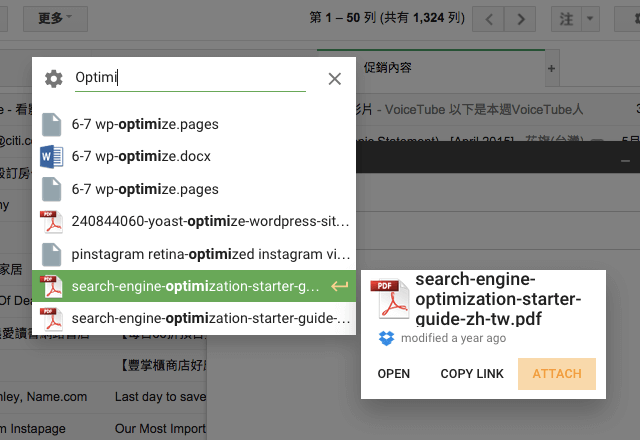
Task: Click Word icon for 6-7 wp-optimize.docx
Action: pyautogui.click(x=51, y=156)
